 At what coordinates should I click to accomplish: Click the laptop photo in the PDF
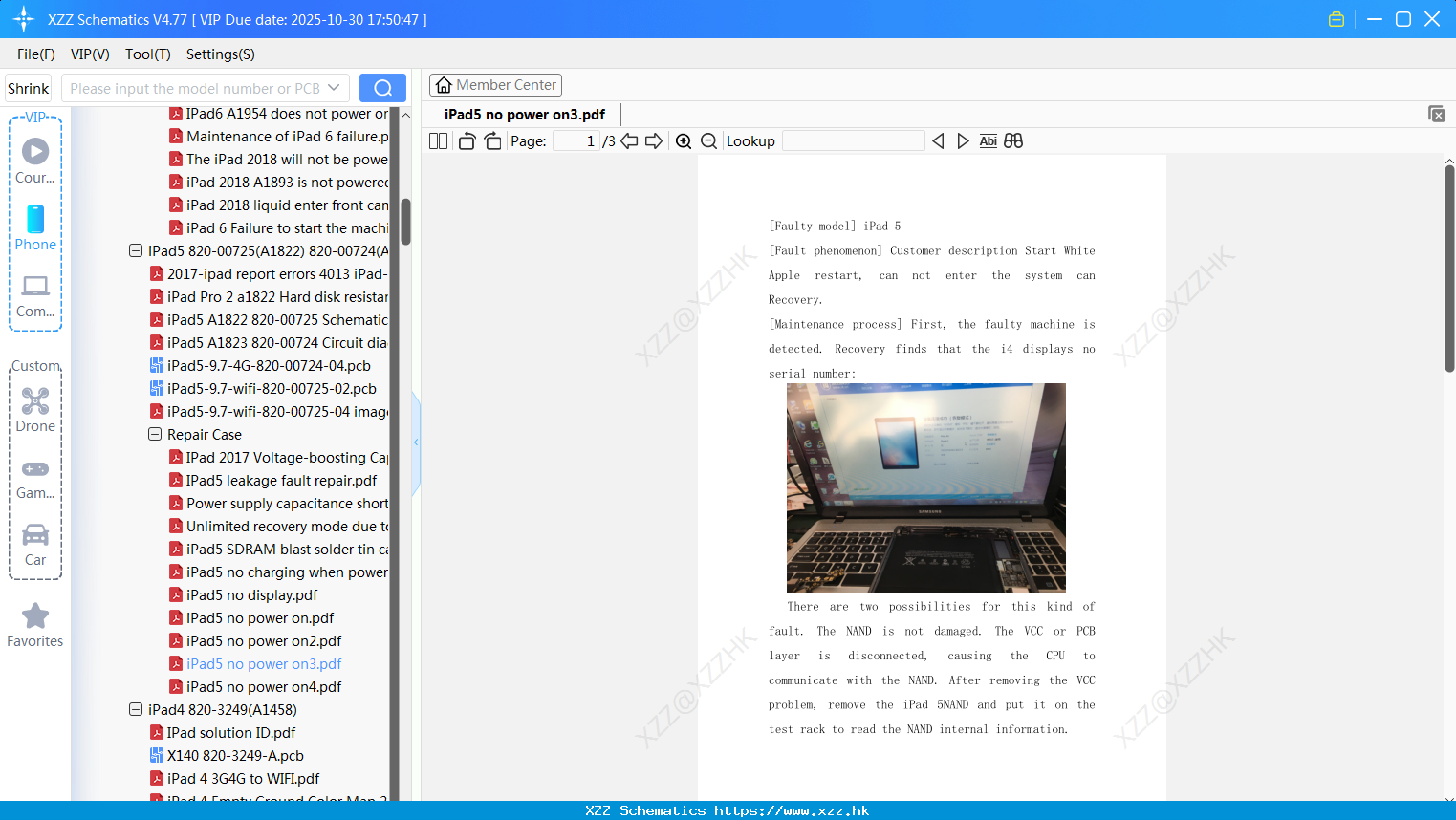(x=925, y=487)
